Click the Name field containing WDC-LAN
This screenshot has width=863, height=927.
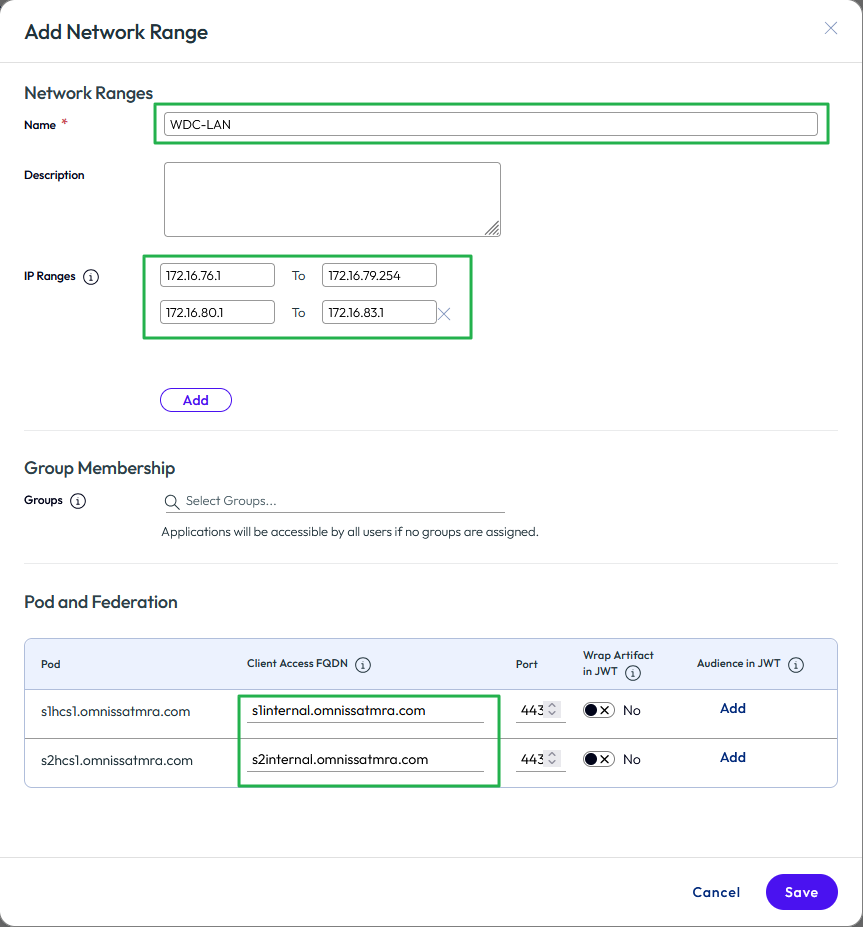pyautogui.click(x=490, y=124)
